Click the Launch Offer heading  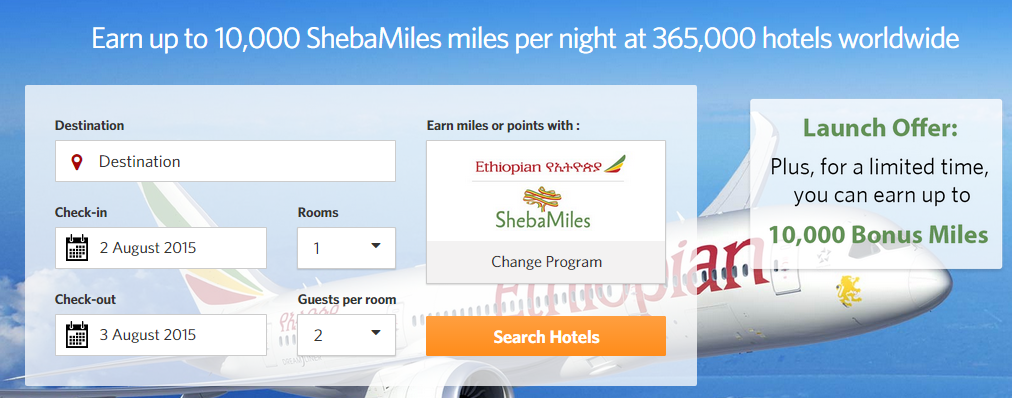(880, 128)
